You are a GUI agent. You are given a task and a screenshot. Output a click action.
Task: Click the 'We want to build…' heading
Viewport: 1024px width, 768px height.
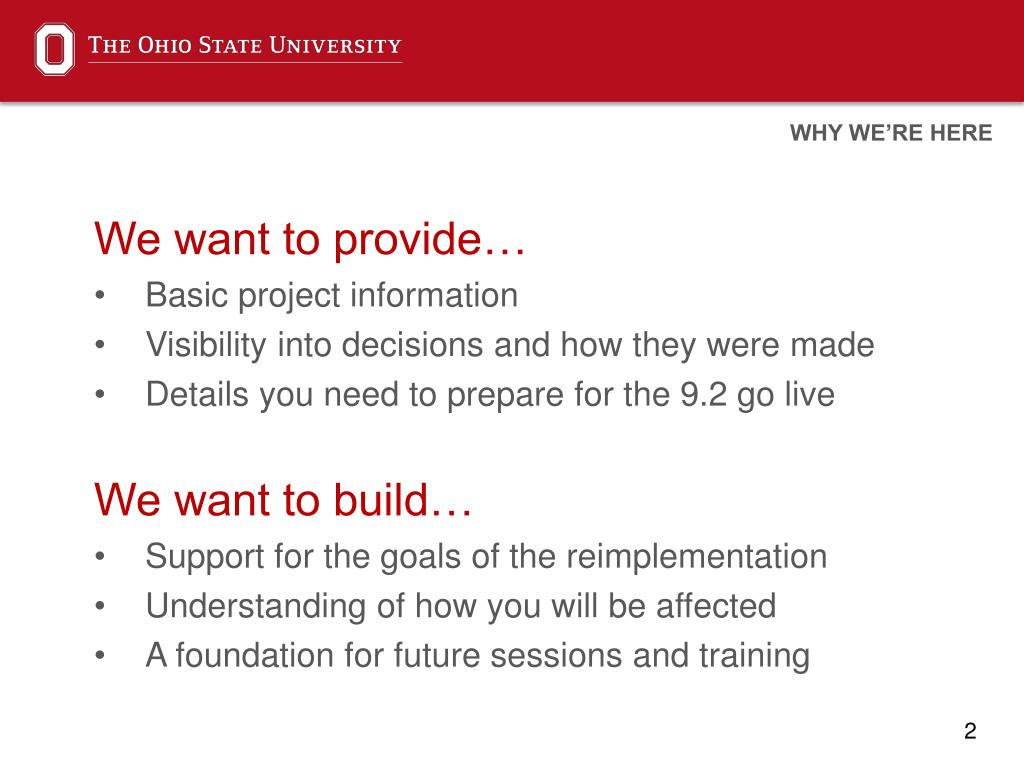(283, 500)
